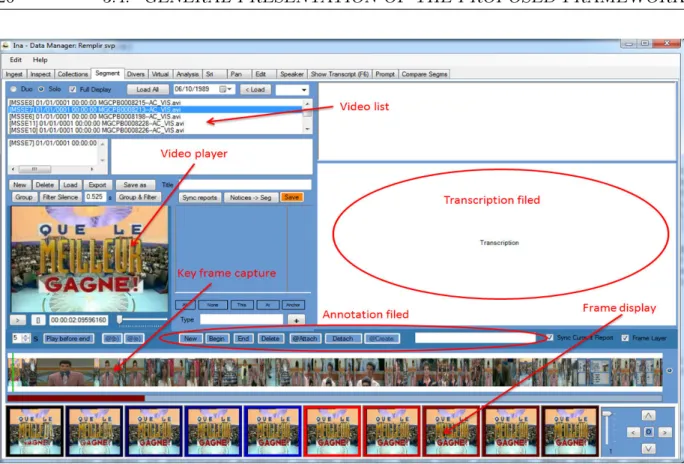Switch to the Inspect tab
Screen dimensions: 684x464
pos(41,74)
